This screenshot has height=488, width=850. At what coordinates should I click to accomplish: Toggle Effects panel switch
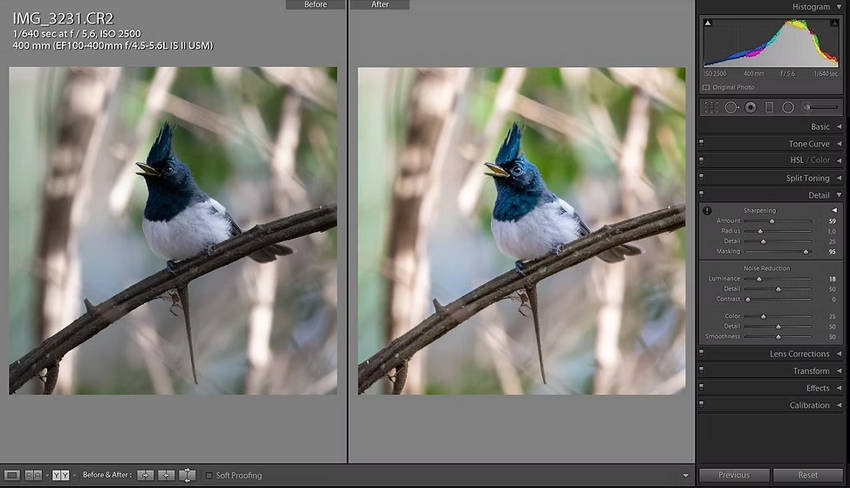(x=701, y=388)
